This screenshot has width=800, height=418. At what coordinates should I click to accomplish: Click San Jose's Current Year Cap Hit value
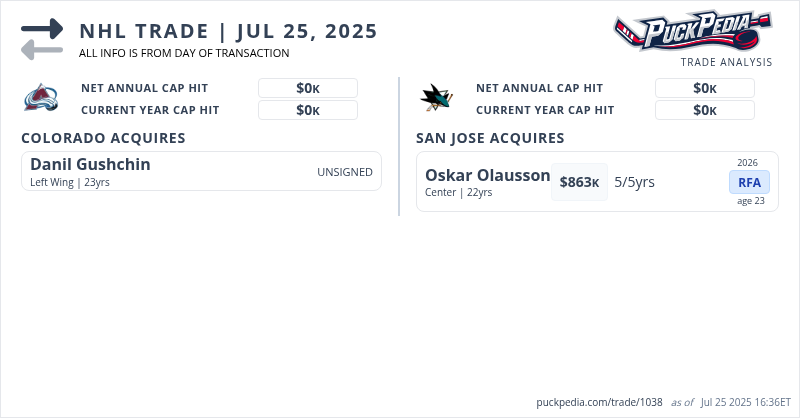[705, 110]
